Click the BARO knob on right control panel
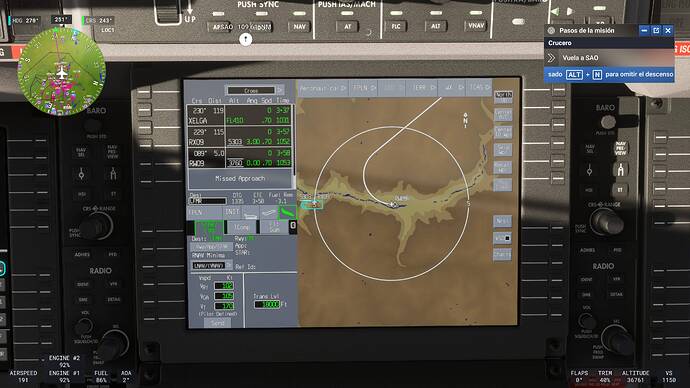The height and width of the screenshot is (388, 690). [x=608, y=121]
